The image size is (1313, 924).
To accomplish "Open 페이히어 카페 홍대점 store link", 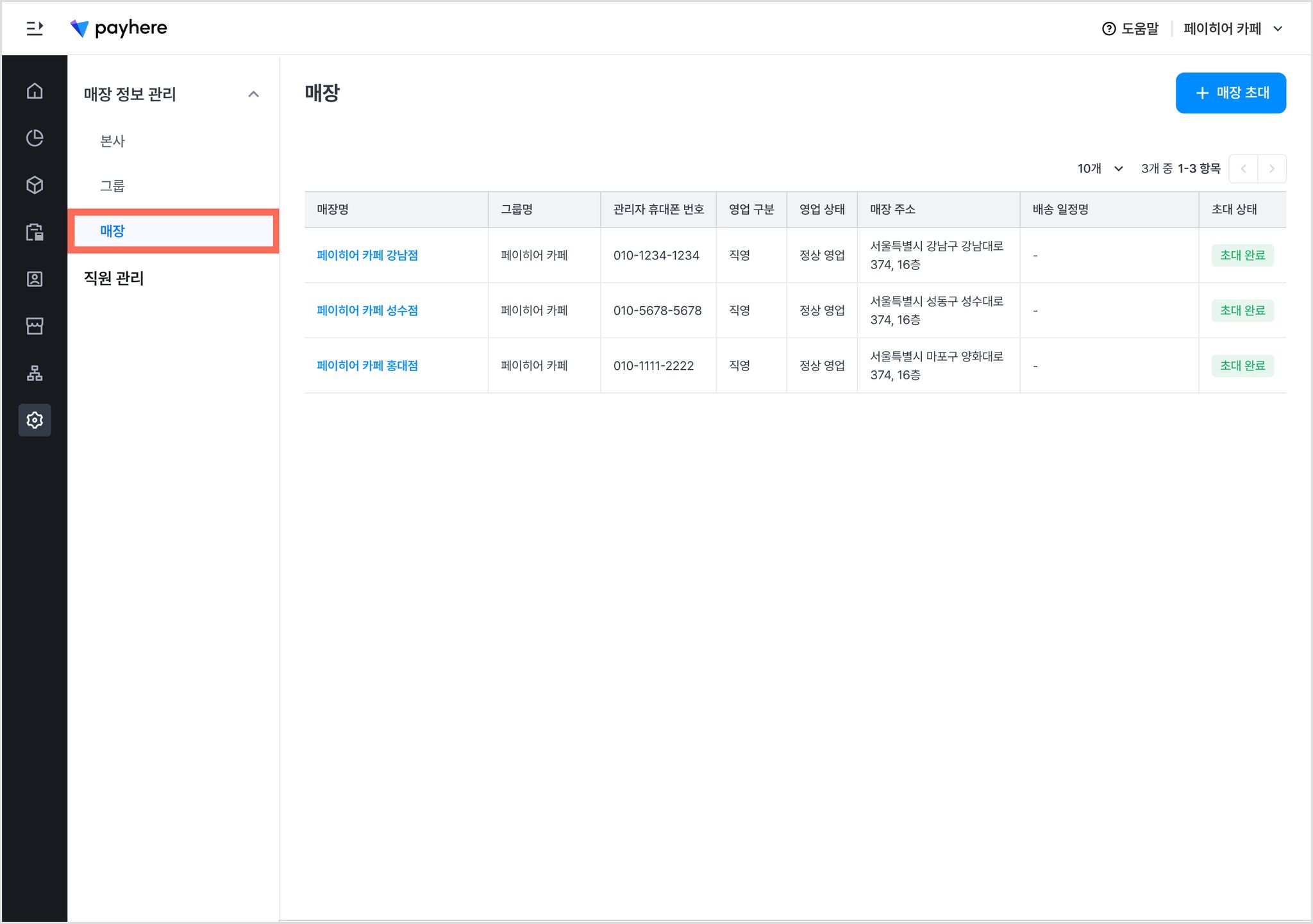I will (367, 365).
